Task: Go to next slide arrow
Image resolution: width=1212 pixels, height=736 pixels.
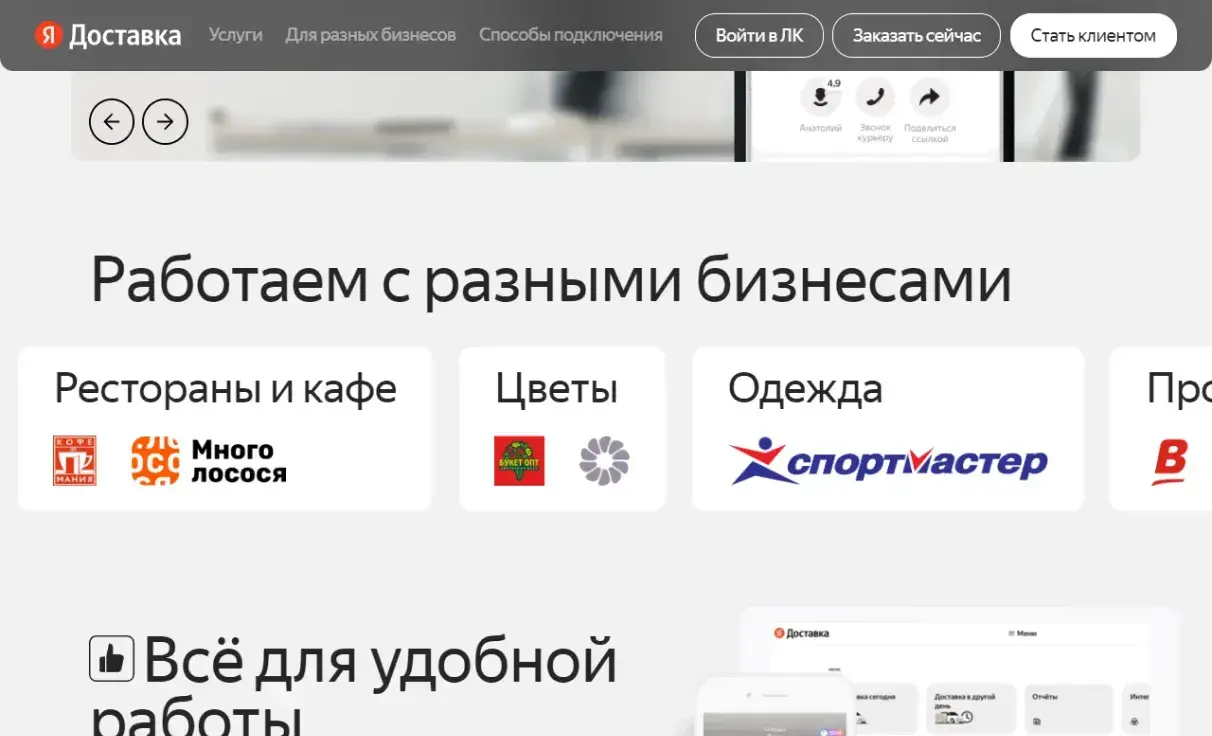Action: 165,122
